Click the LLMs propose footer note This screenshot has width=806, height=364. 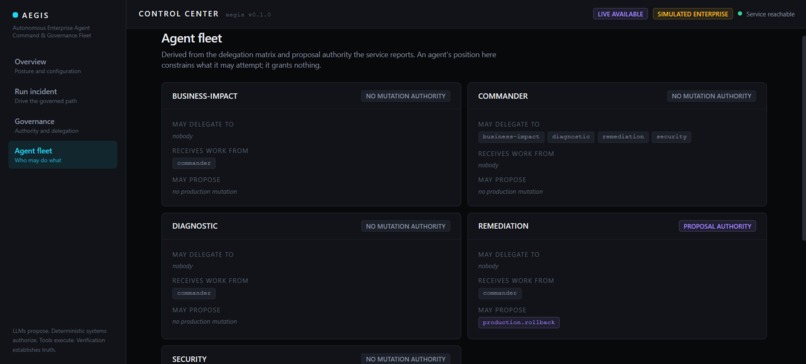click(60, 340)
